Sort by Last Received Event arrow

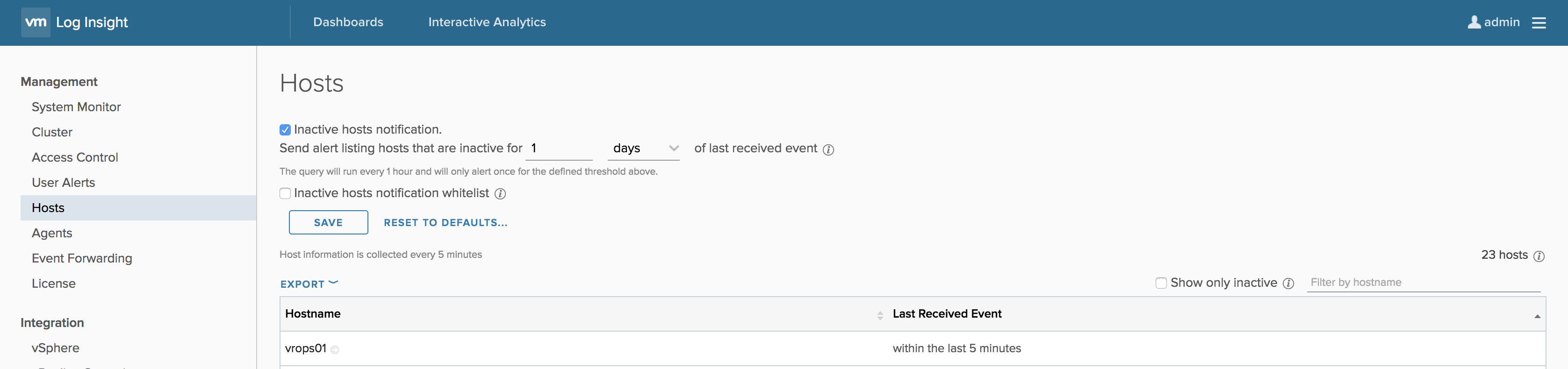point(1537,315)
